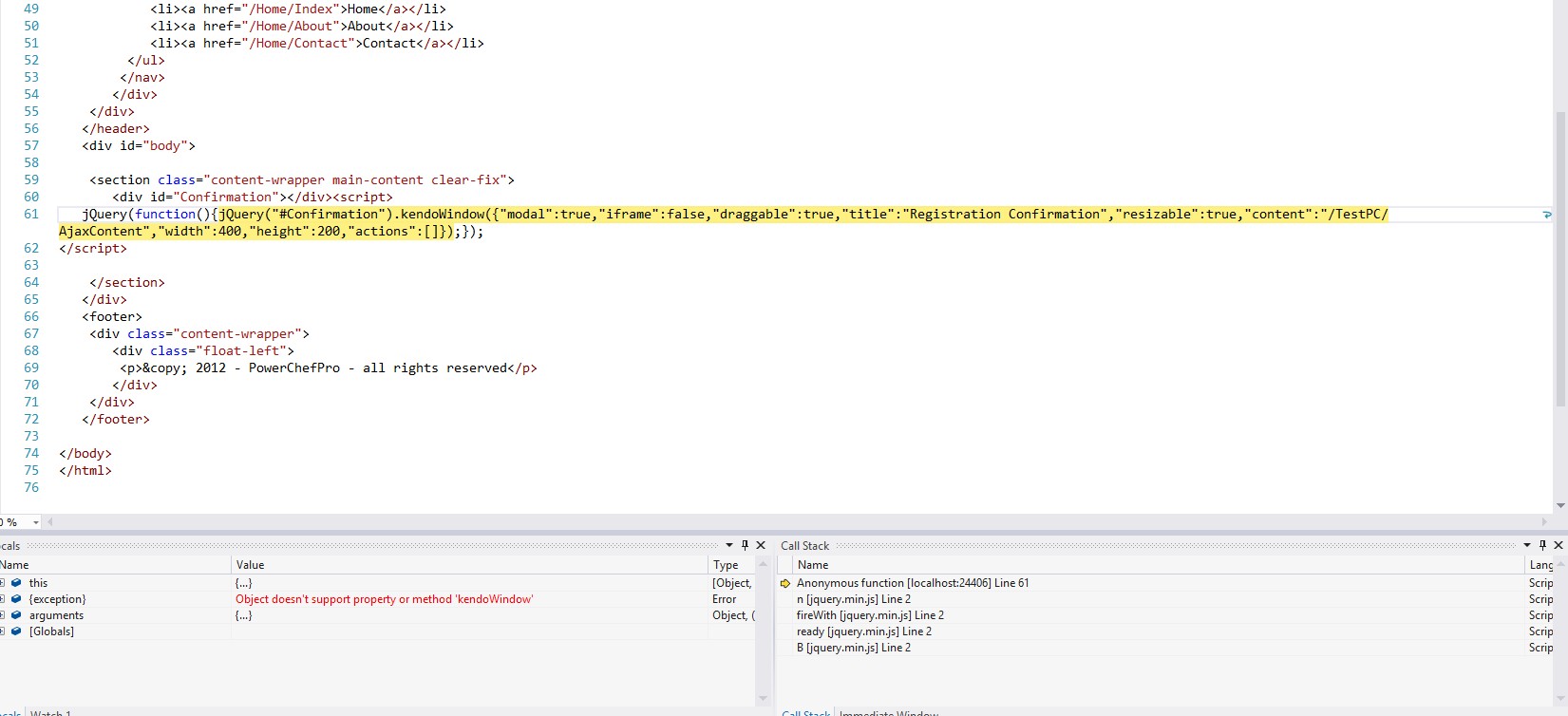Click the PowerChefPro copyright paragraph line

[329, 368]
